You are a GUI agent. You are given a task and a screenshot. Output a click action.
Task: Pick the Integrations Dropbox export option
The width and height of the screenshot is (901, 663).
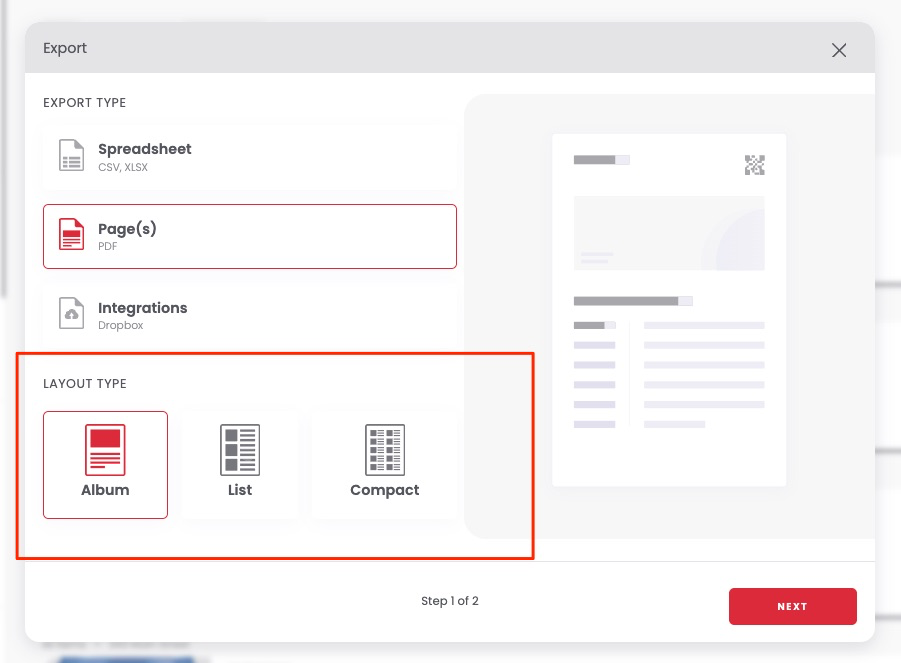[x=250, y=315]
